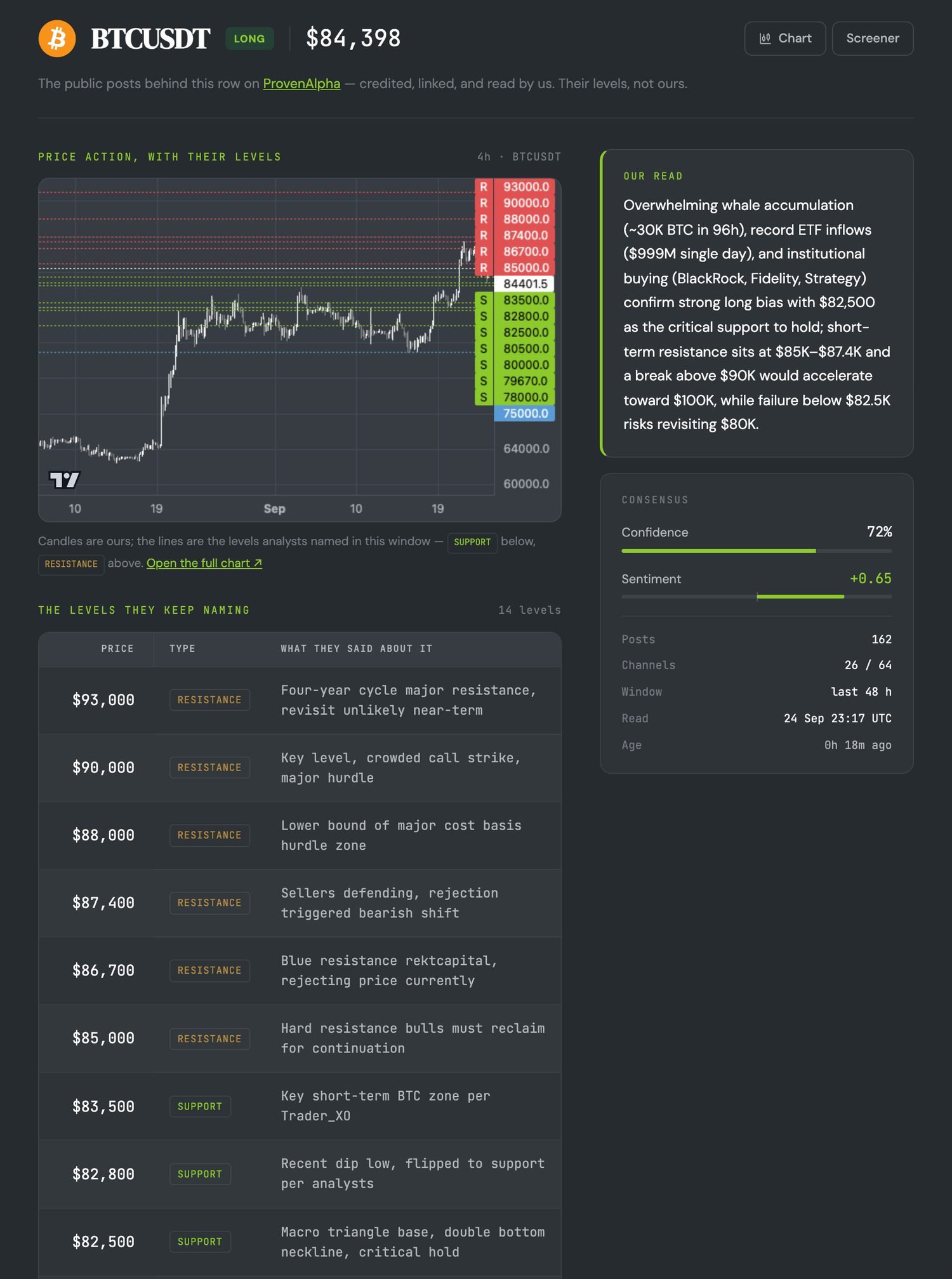The height and width of the screenshot is (1279, 952).
Task: Click the TYPE column header
Action: pos(182,649)
